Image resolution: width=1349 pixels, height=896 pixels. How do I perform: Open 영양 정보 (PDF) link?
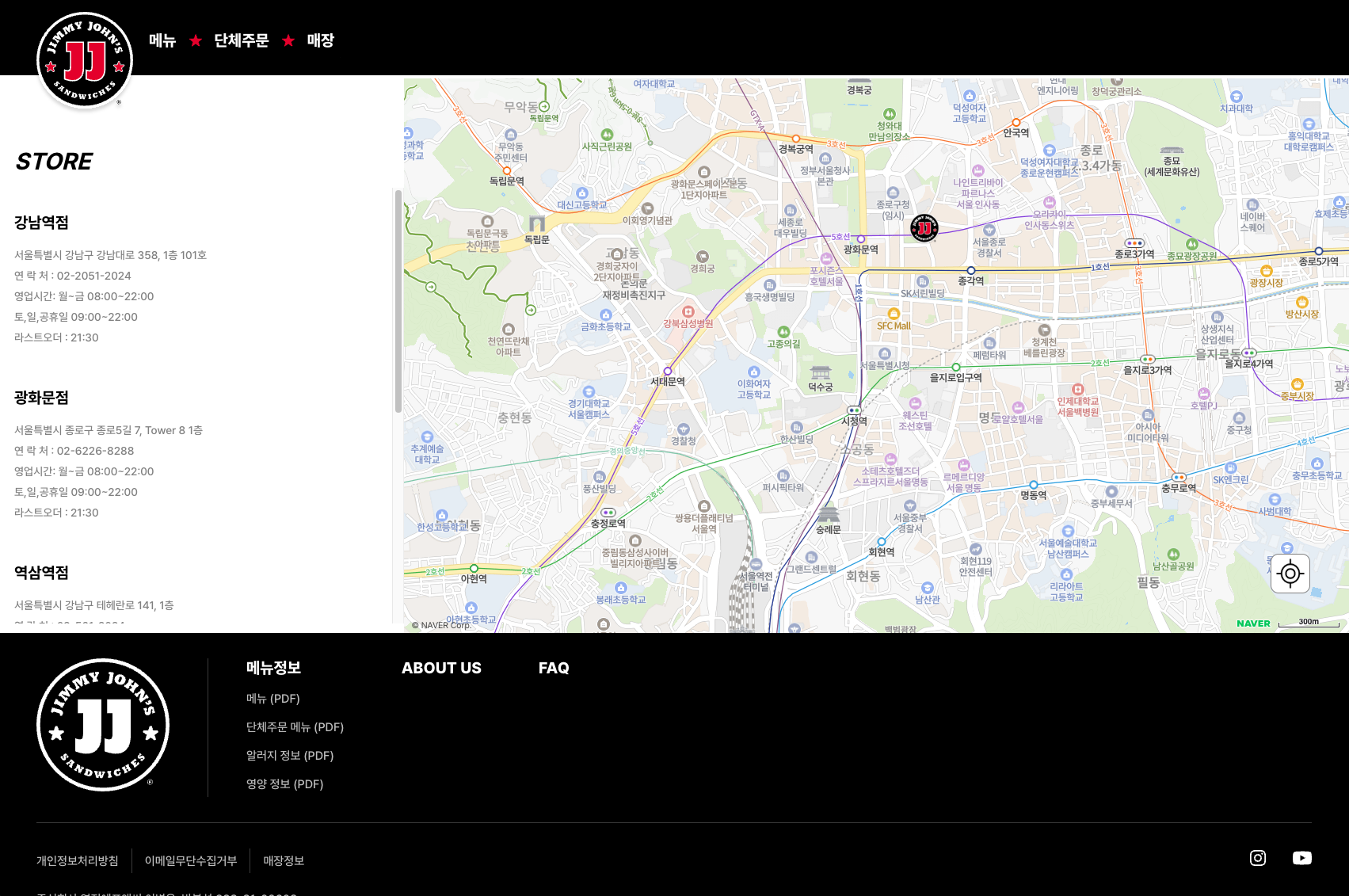pyautogui.click(x=285, y=784)
